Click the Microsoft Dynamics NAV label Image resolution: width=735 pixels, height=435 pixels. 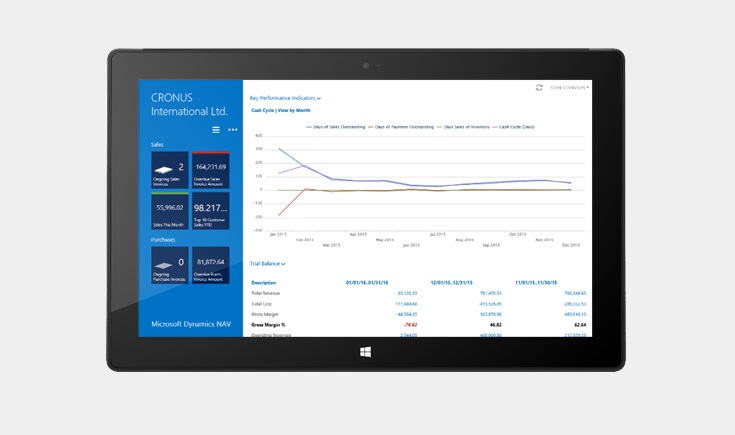click(191, 324)
